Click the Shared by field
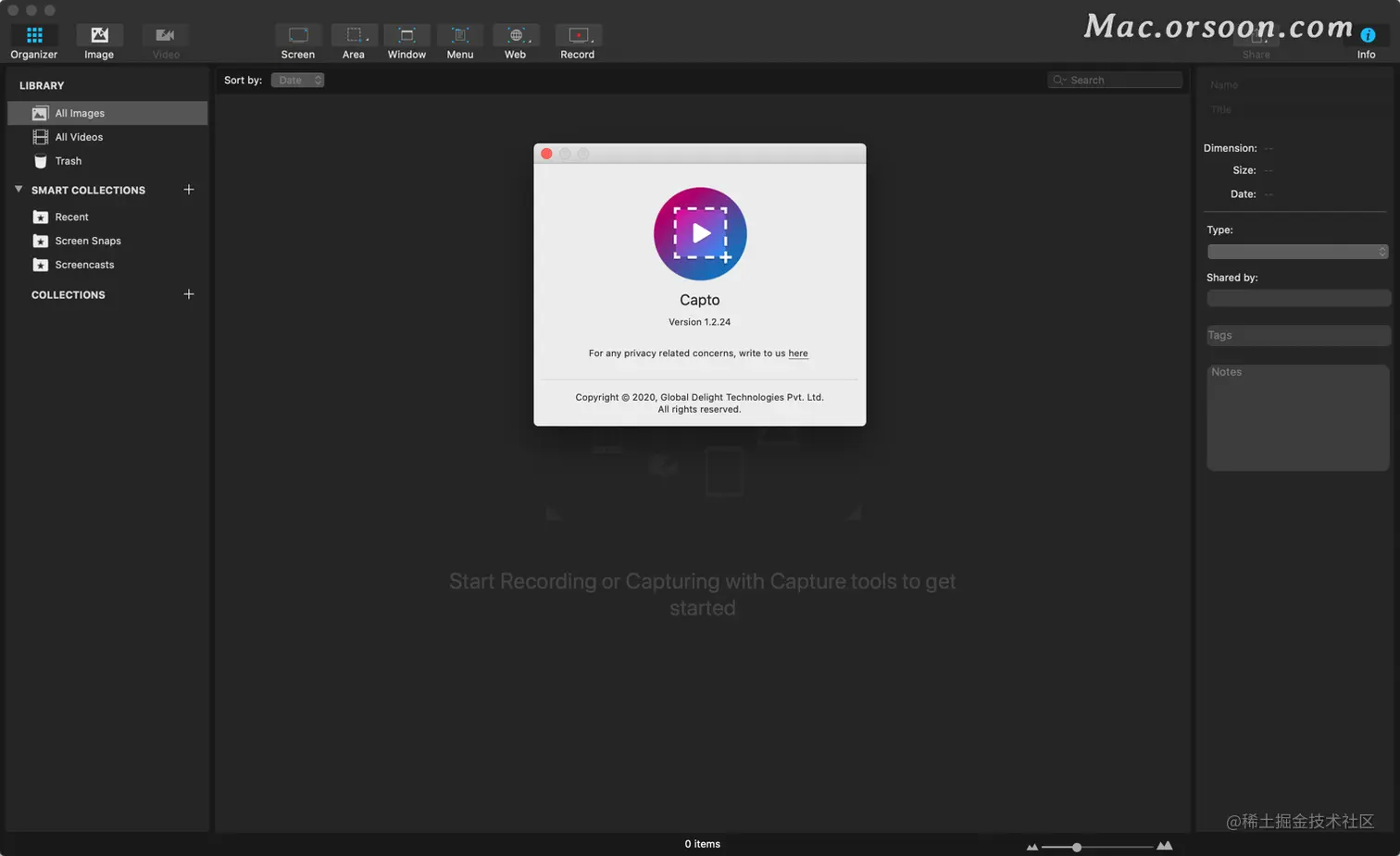This screenshot has width=1400, height=856. pyautogui.click(x=1298, y=298)
